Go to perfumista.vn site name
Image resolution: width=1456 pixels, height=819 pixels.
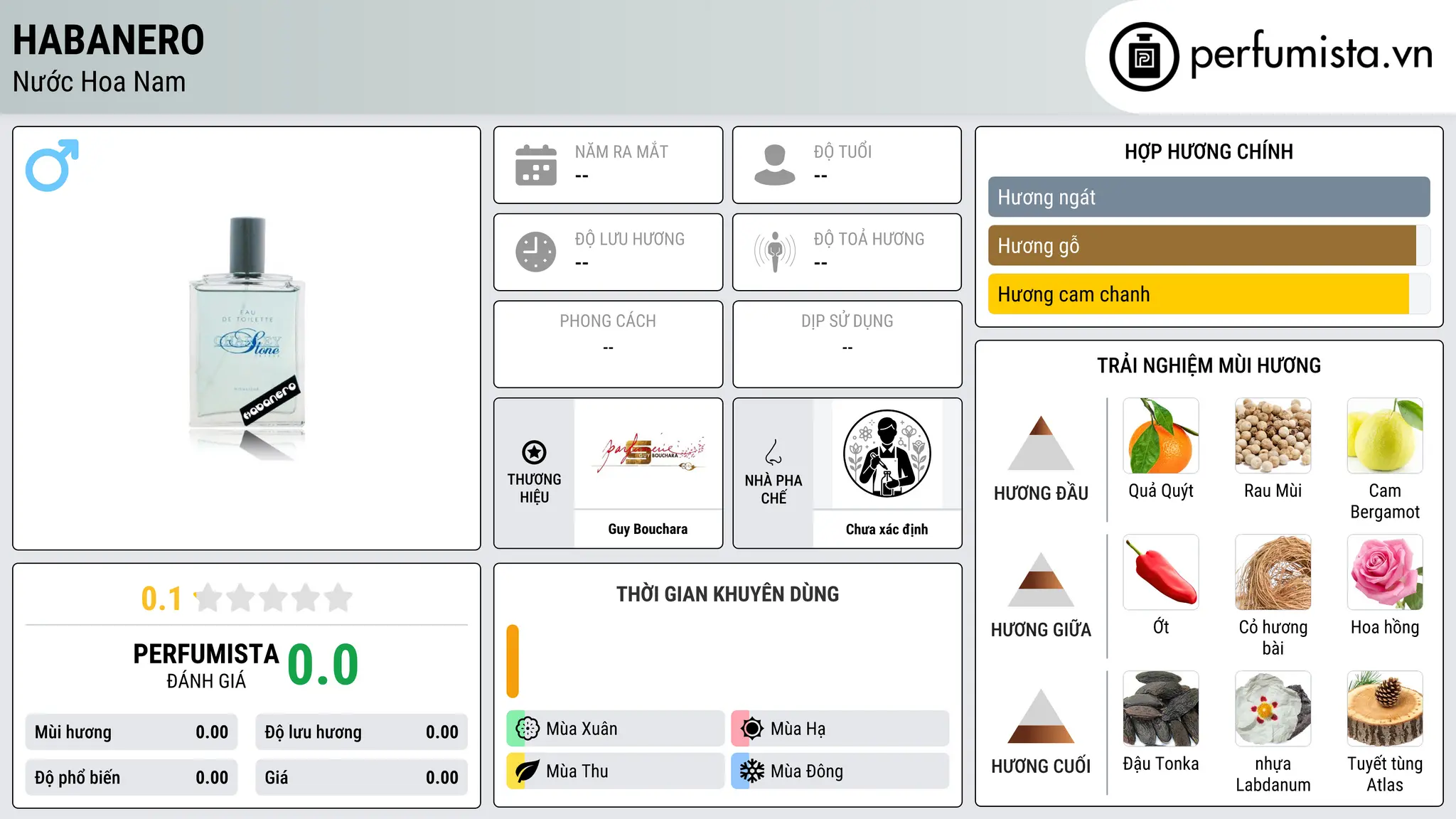point(1311,53)
